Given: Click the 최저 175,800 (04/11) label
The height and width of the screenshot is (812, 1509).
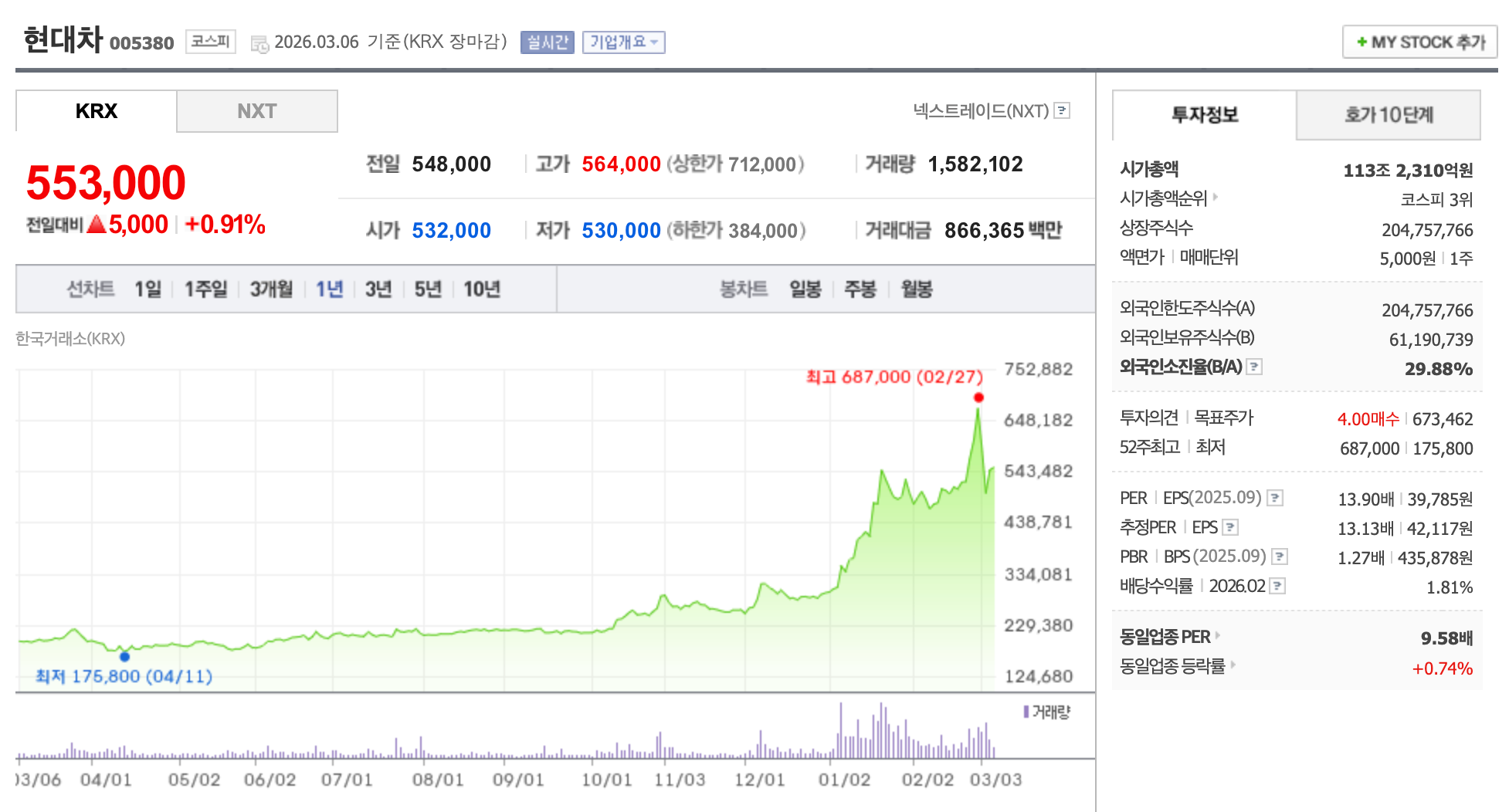Looking at the screenshot, I should tap(124, 676).
